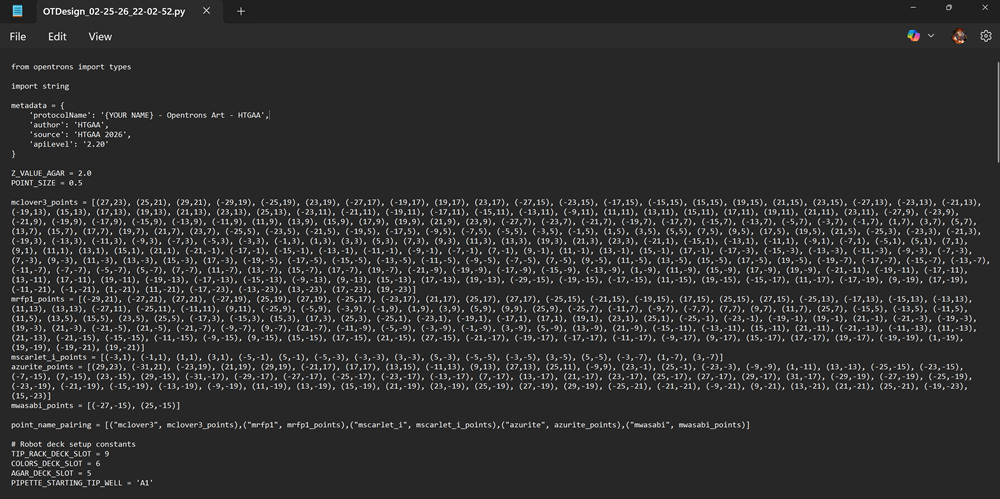Open the Copilot AI icon
Viewport: 1000px width, 499px height.
click(x=913, y=36)
